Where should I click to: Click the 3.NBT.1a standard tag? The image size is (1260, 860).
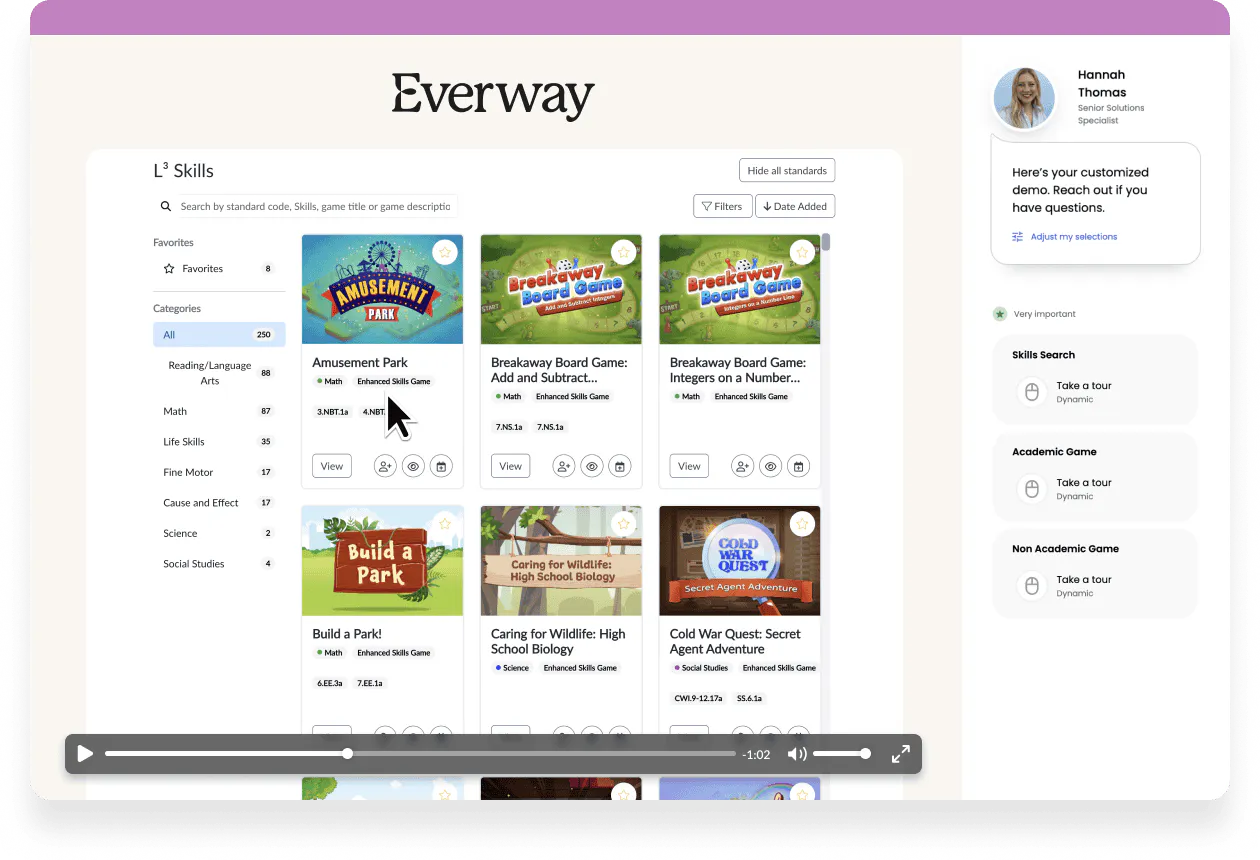click(333, 412)
